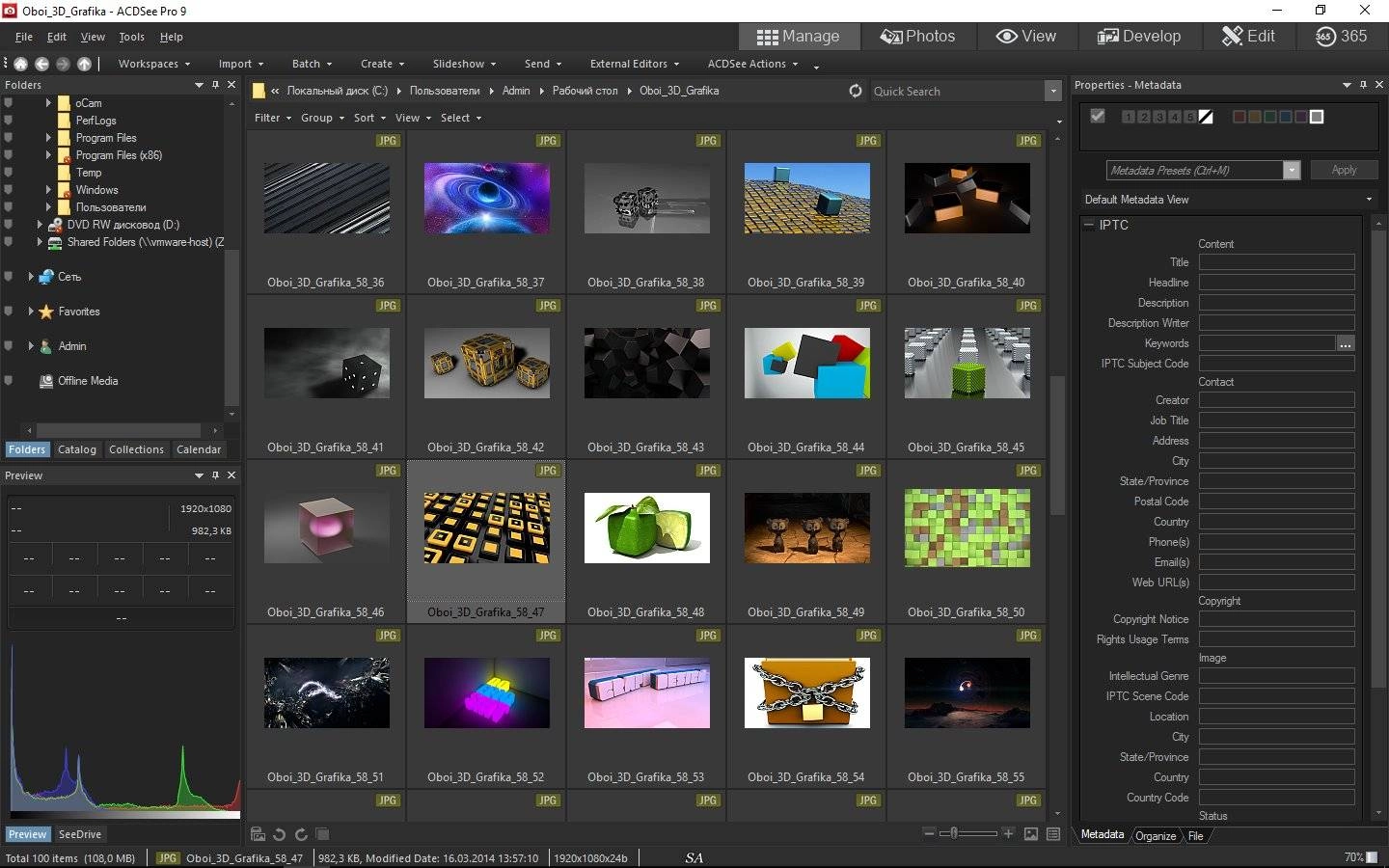Toggle the tagged checkmark in the Properties pane
The image size is (1389, 868).
1098,116
